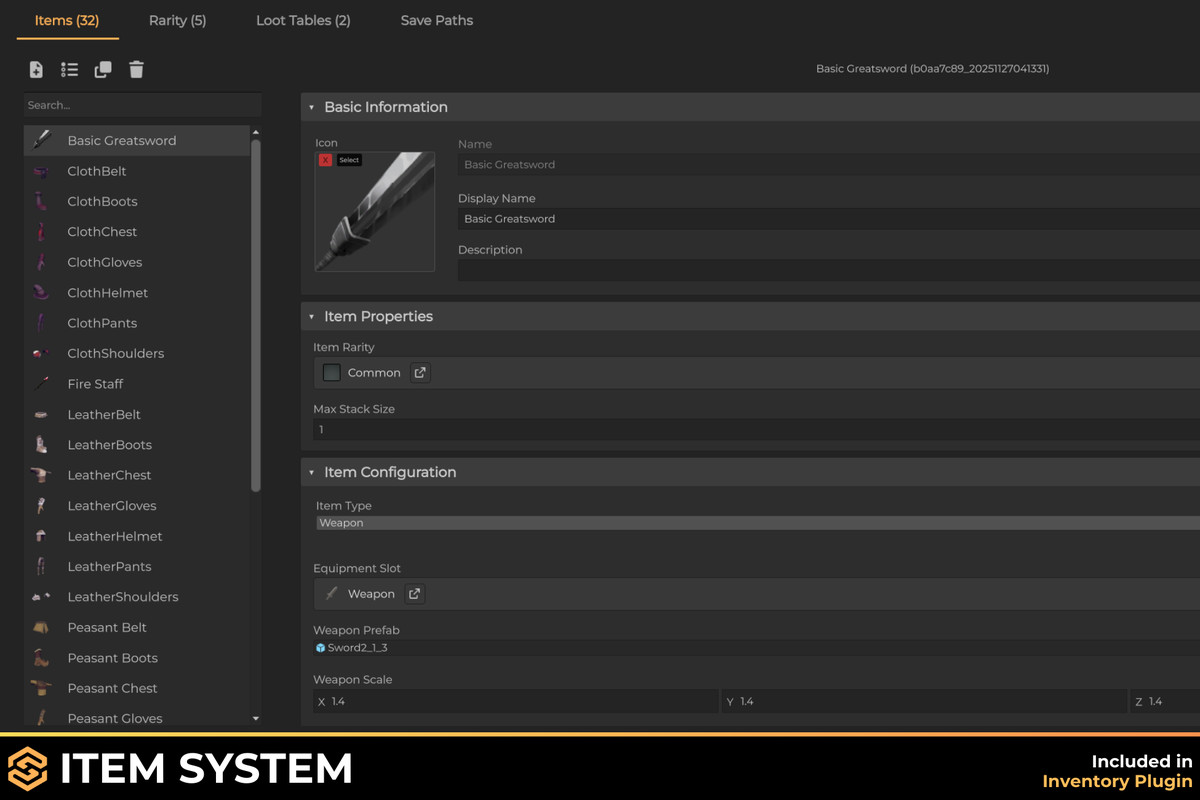Click the Fire Staff staff icon

tap(42, 383)
